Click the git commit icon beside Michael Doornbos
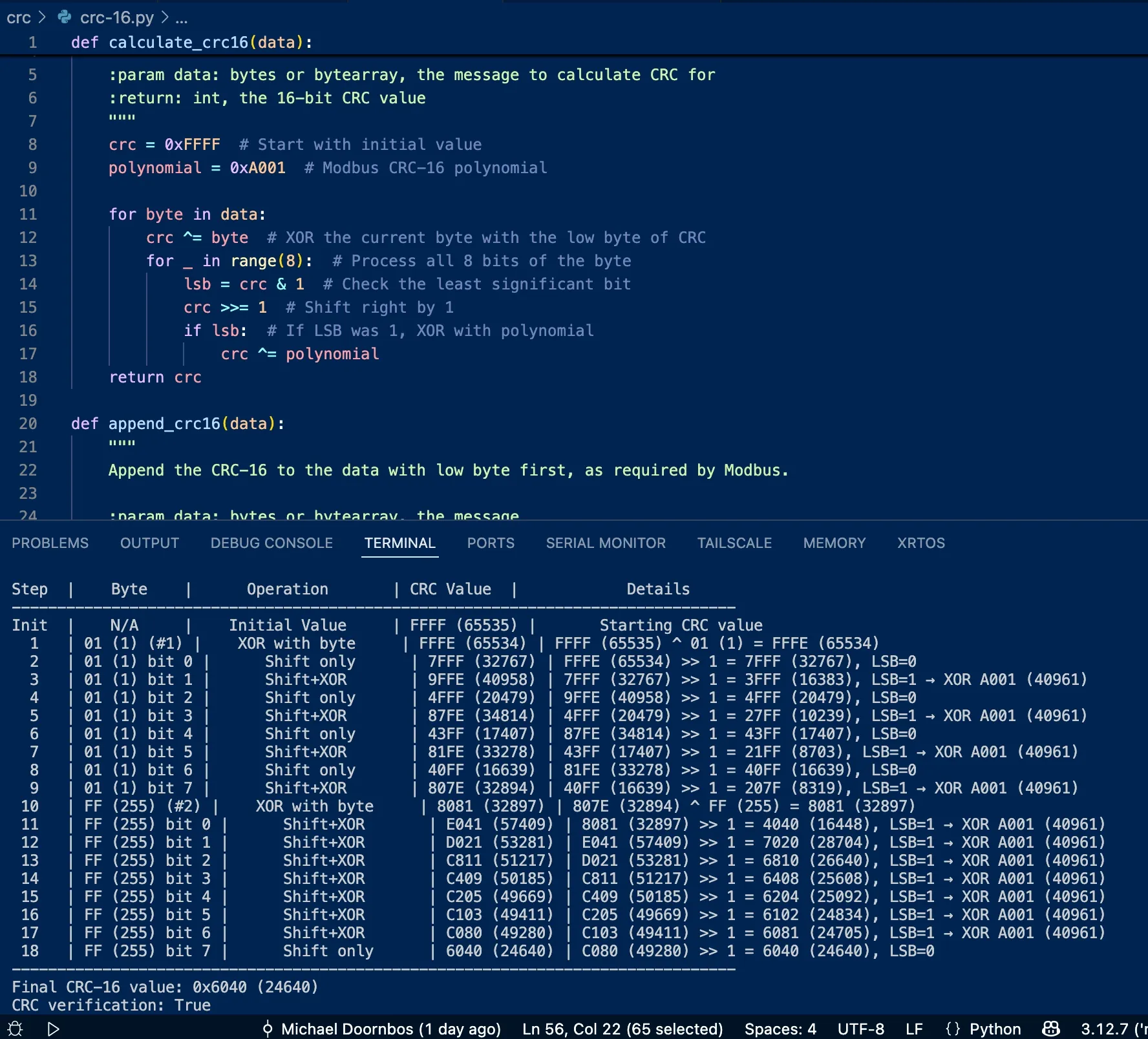Screen dimensions: 1148x1039 pyautogui.click(x=268, y=1029)
